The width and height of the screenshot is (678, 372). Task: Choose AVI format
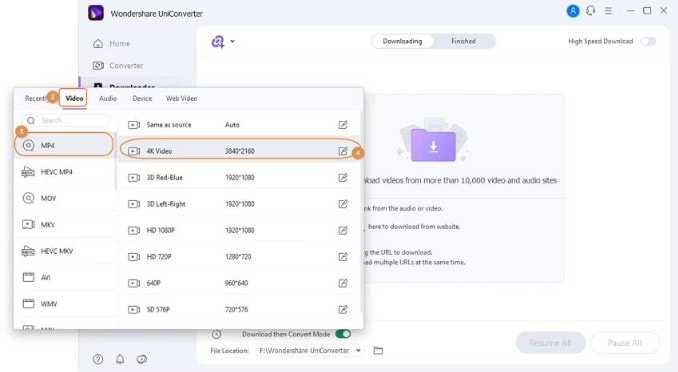click(65, 277)
